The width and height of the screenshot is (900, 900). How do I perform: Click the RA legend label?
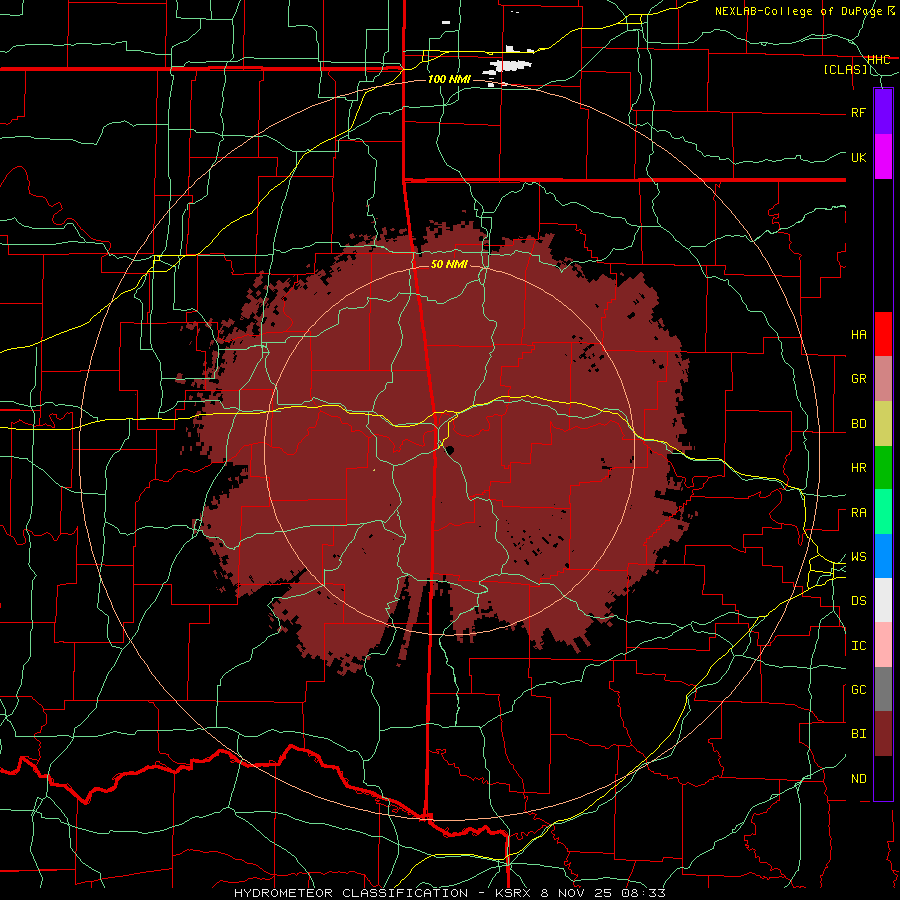click(x=858, y=513)
